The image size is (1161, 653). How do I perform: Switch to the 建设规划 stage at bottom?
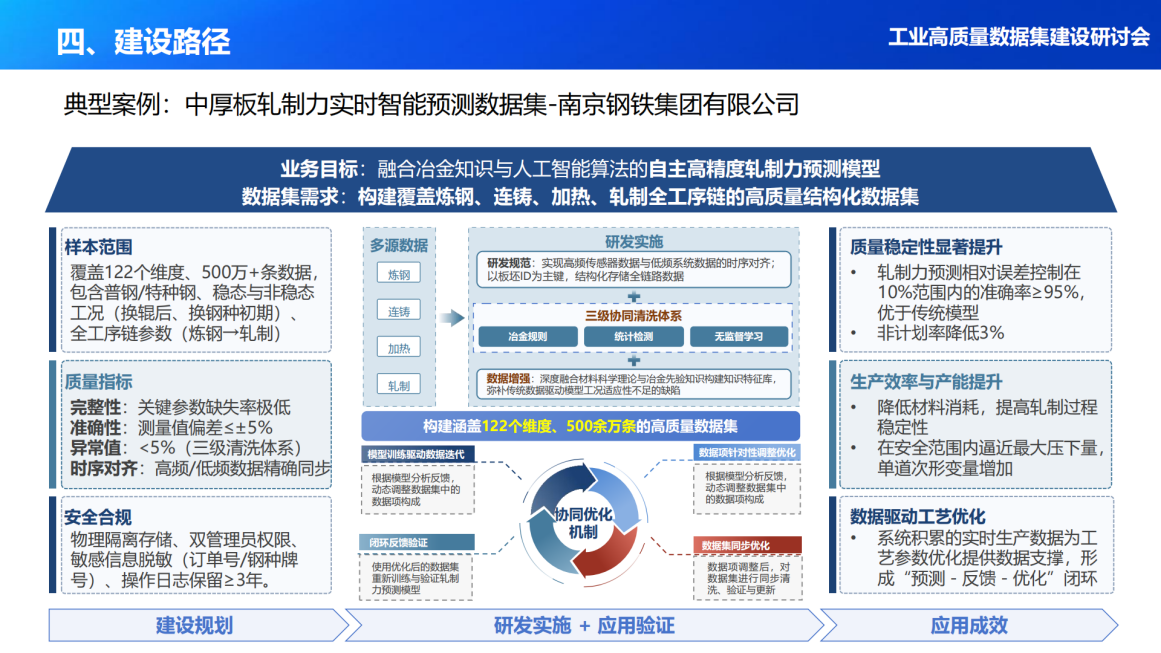pyautogui.click(x=195, y=627)
